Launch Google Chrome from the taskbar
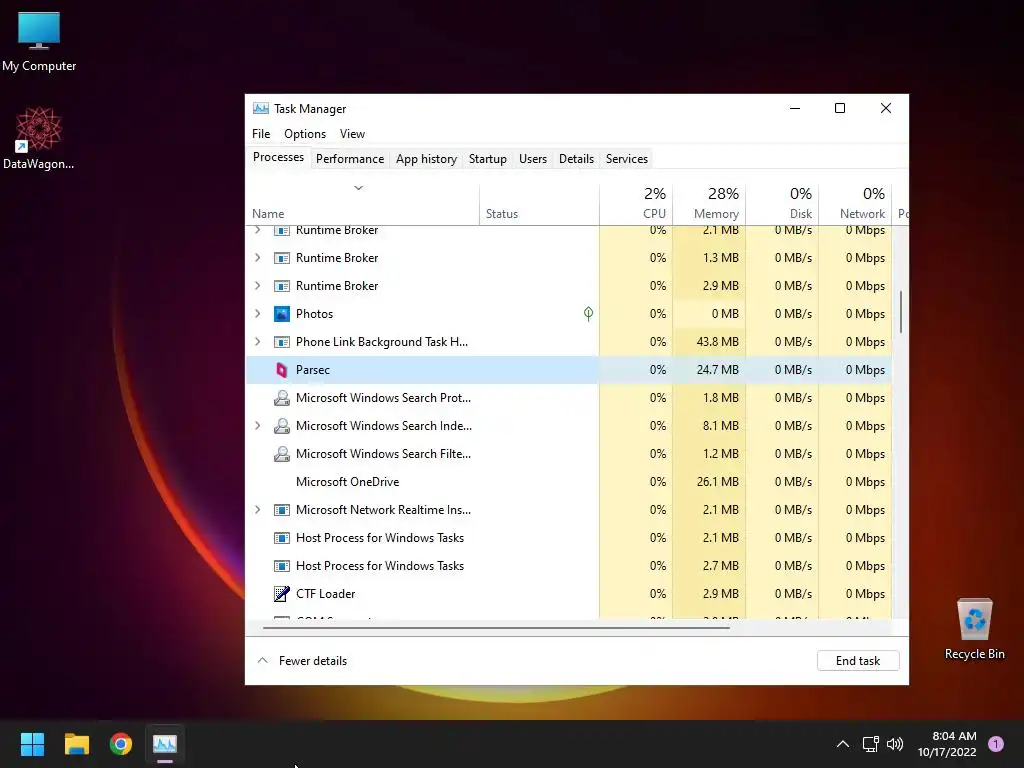This screenshot has height=768, width=1024. (x=121, y=744)
